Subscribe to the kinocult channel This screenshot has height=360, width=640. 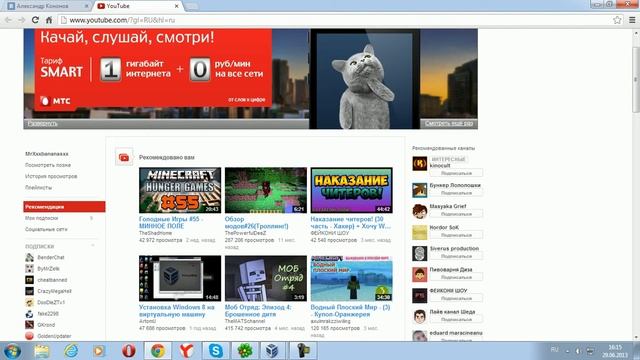coord(456,173)
